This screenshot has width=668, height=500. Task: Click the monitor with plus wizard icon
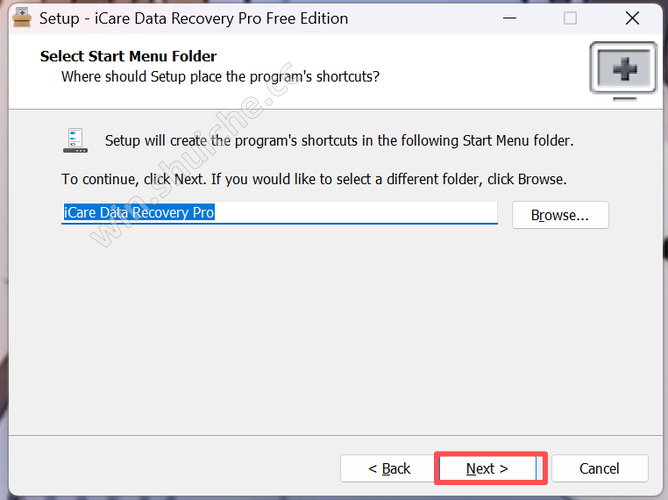coord(623,69)
